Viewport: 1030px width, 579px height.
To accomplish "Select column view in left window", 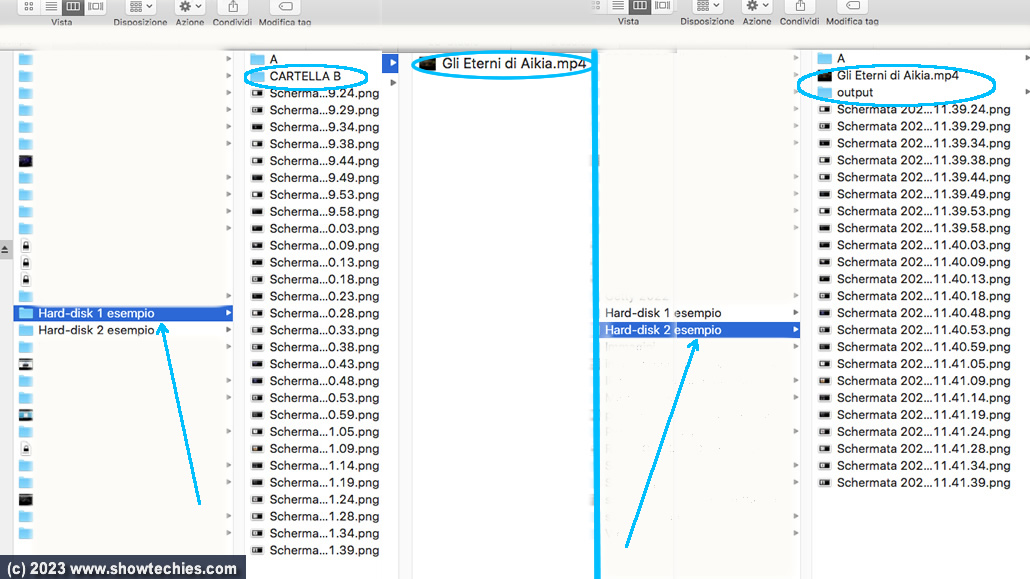I will tap(73, 7).
